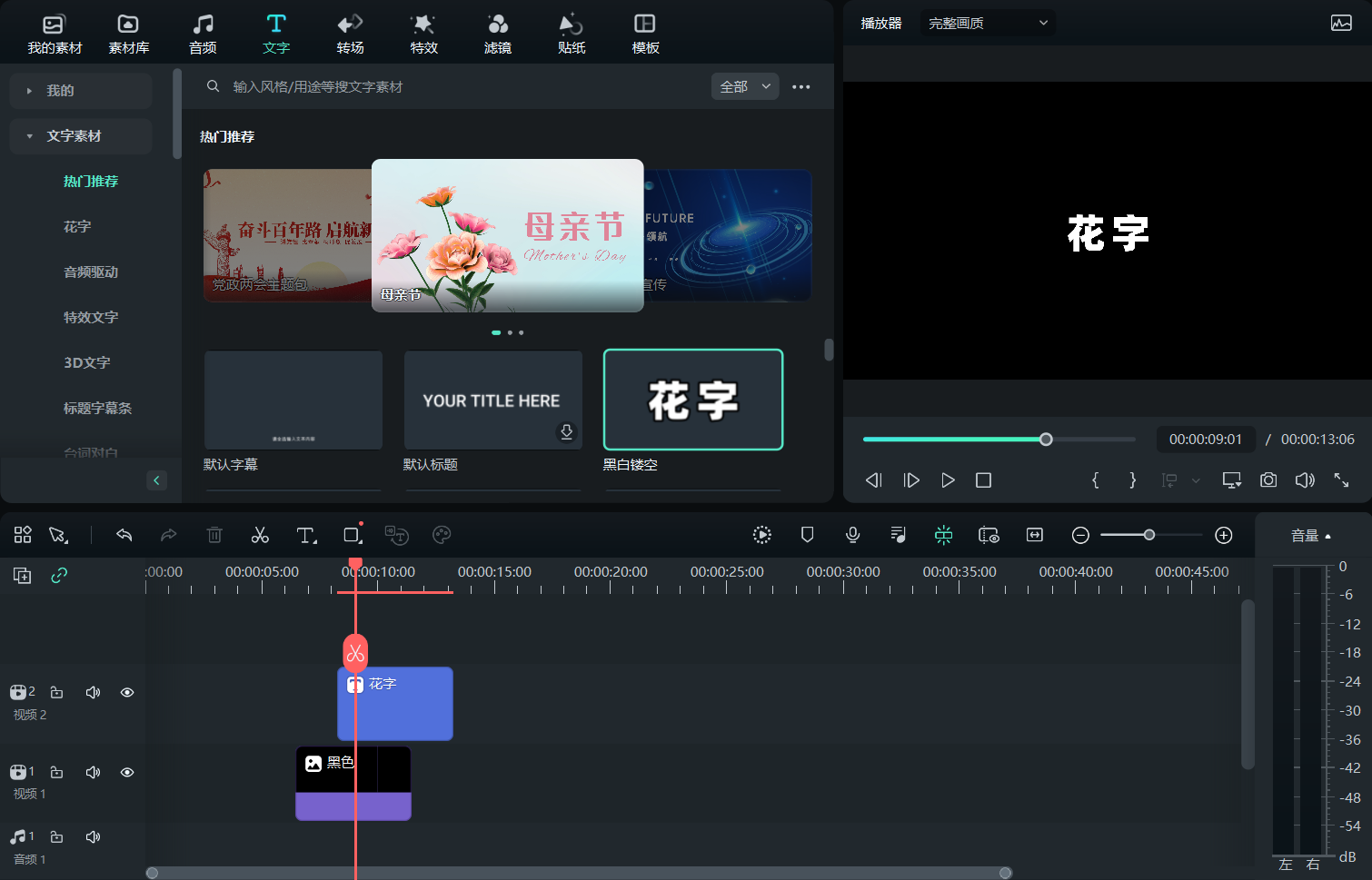The image size is (1372, 880).
Task: Open the color palette adjustment icon
Action: tap(442, 535)
